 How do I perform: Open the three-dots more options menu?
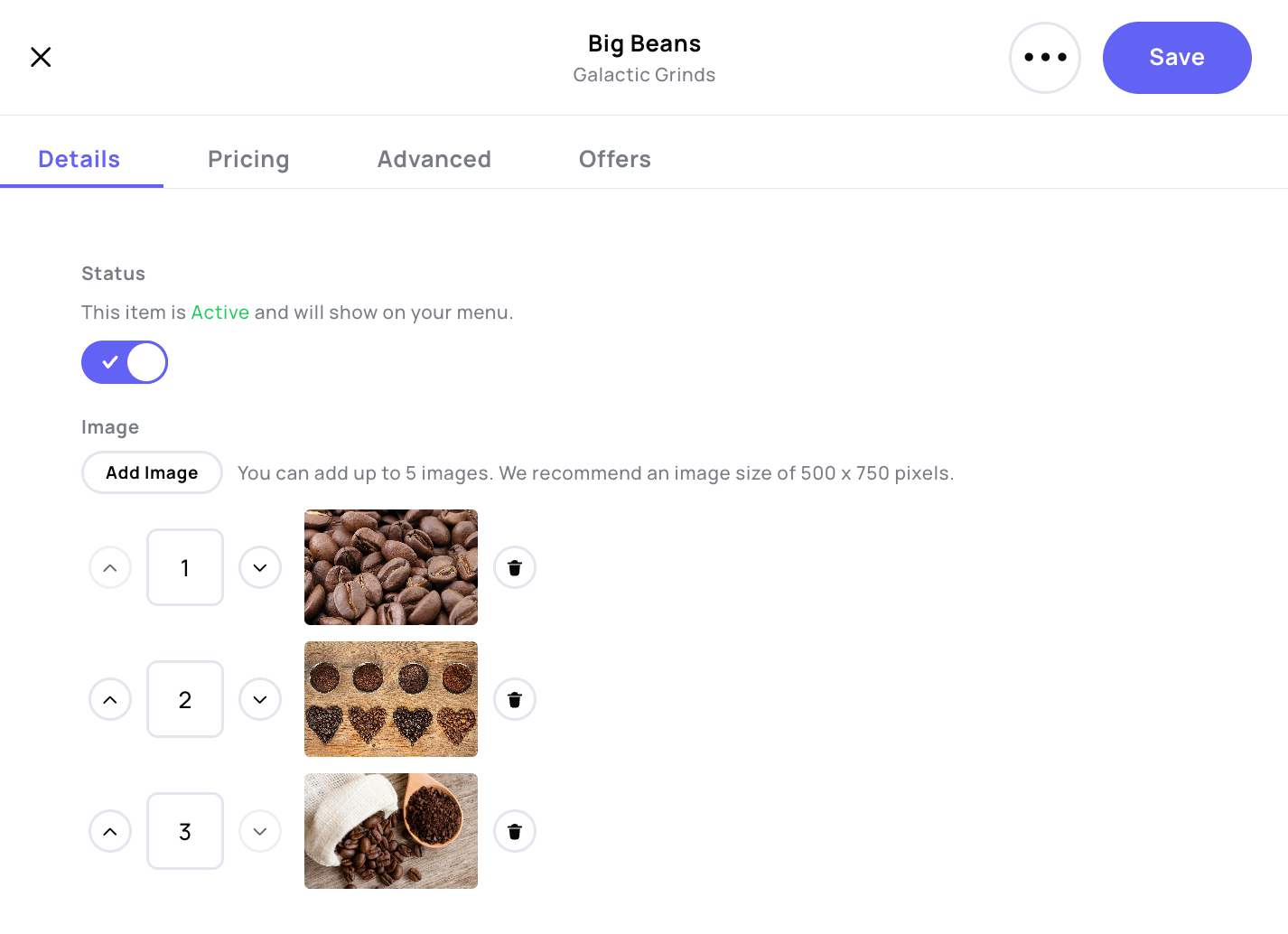(x=1045, y=58)
